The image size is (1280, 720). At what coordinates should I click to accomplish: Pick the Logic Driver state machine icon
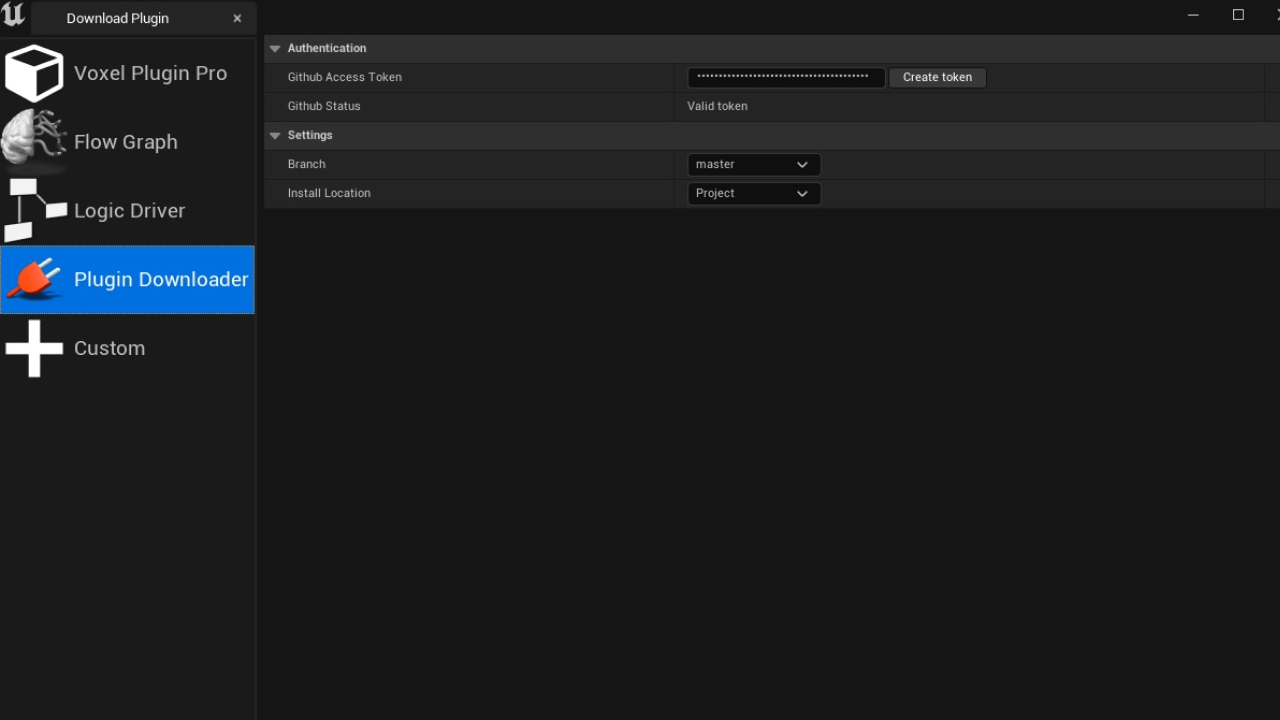pyautogui.click(x=34, y=210)
